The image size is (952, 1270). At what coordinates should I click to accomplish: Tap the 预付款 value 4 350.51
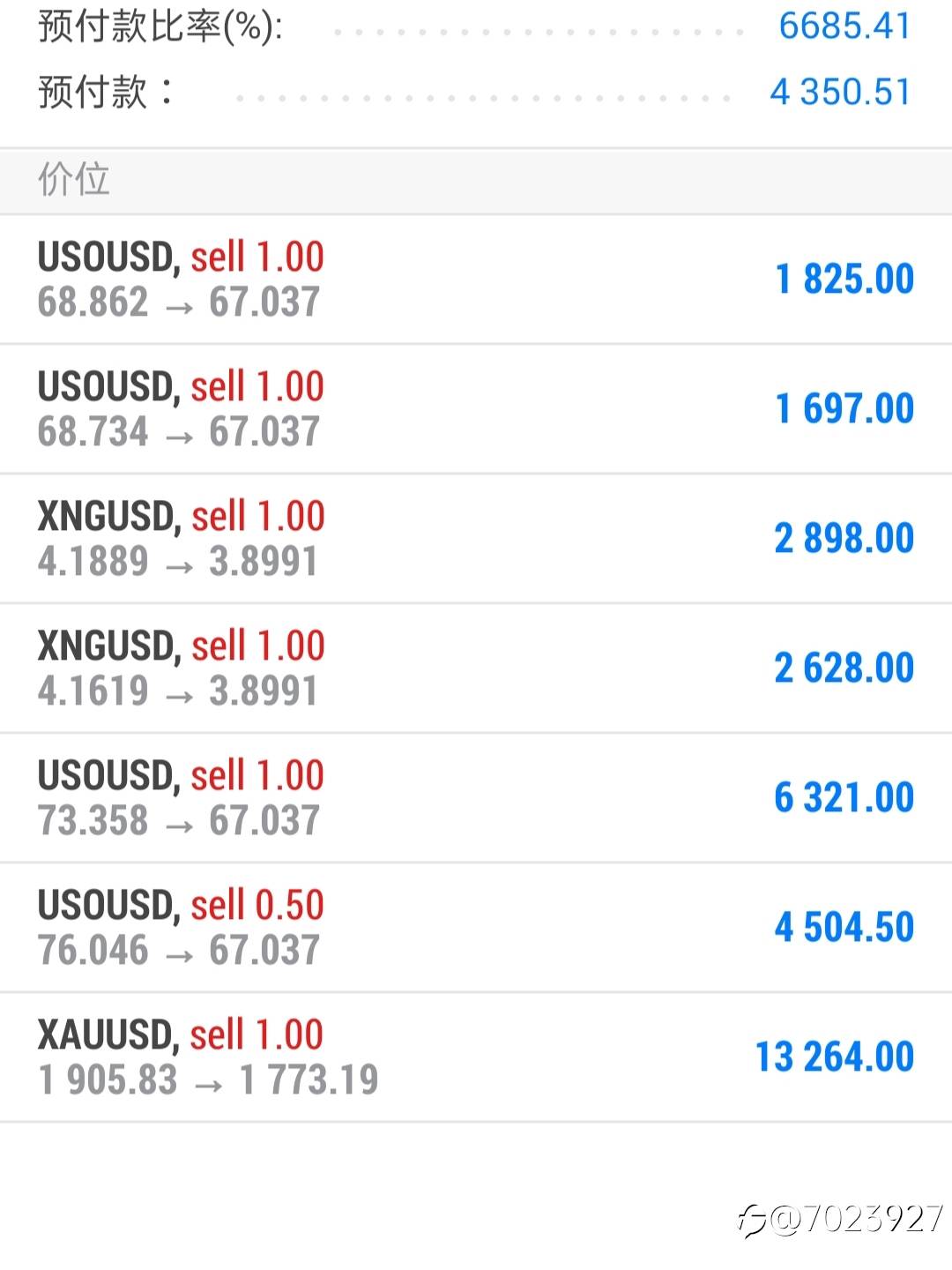tap(839, 93)
